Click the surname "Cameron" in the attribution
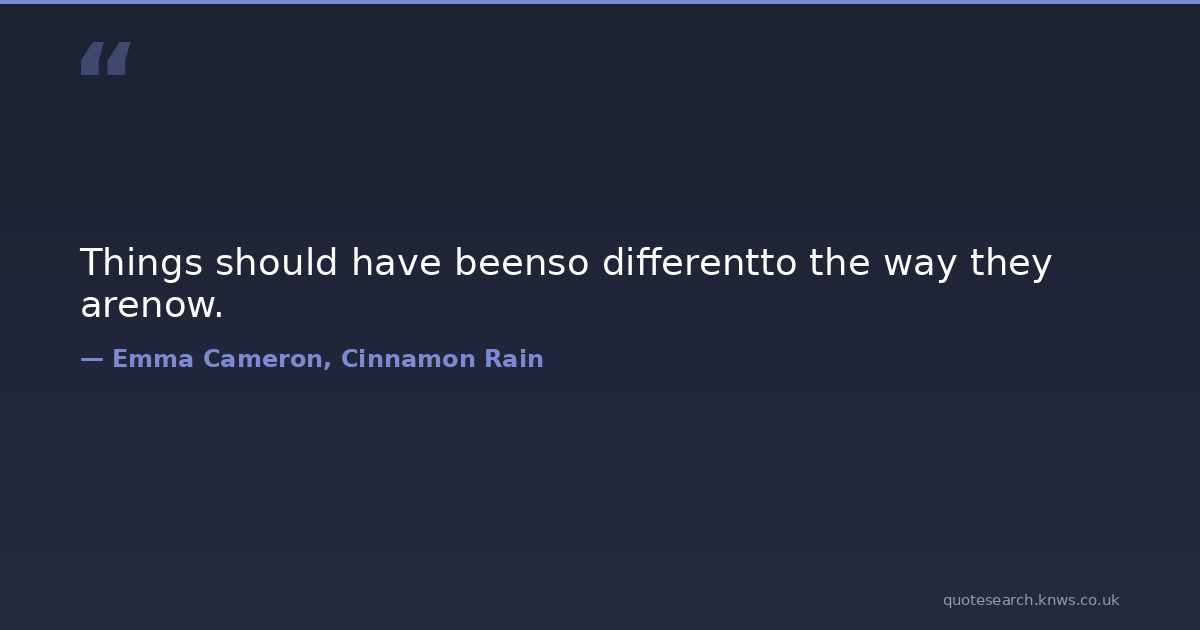This screenshot has height=630, width=1200. click(267, 359)
